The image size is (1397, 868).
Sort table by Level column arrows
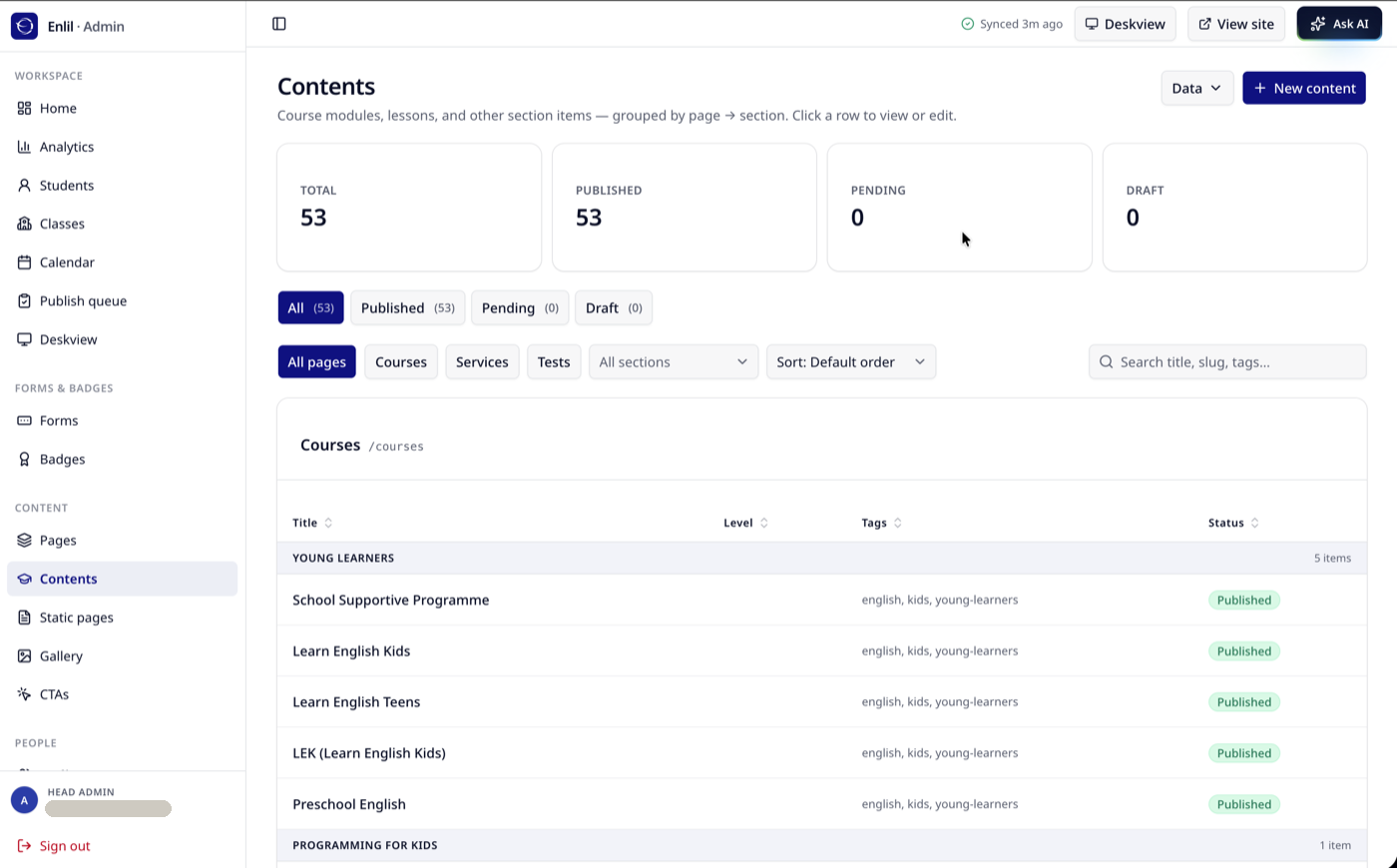click(764, 523)
